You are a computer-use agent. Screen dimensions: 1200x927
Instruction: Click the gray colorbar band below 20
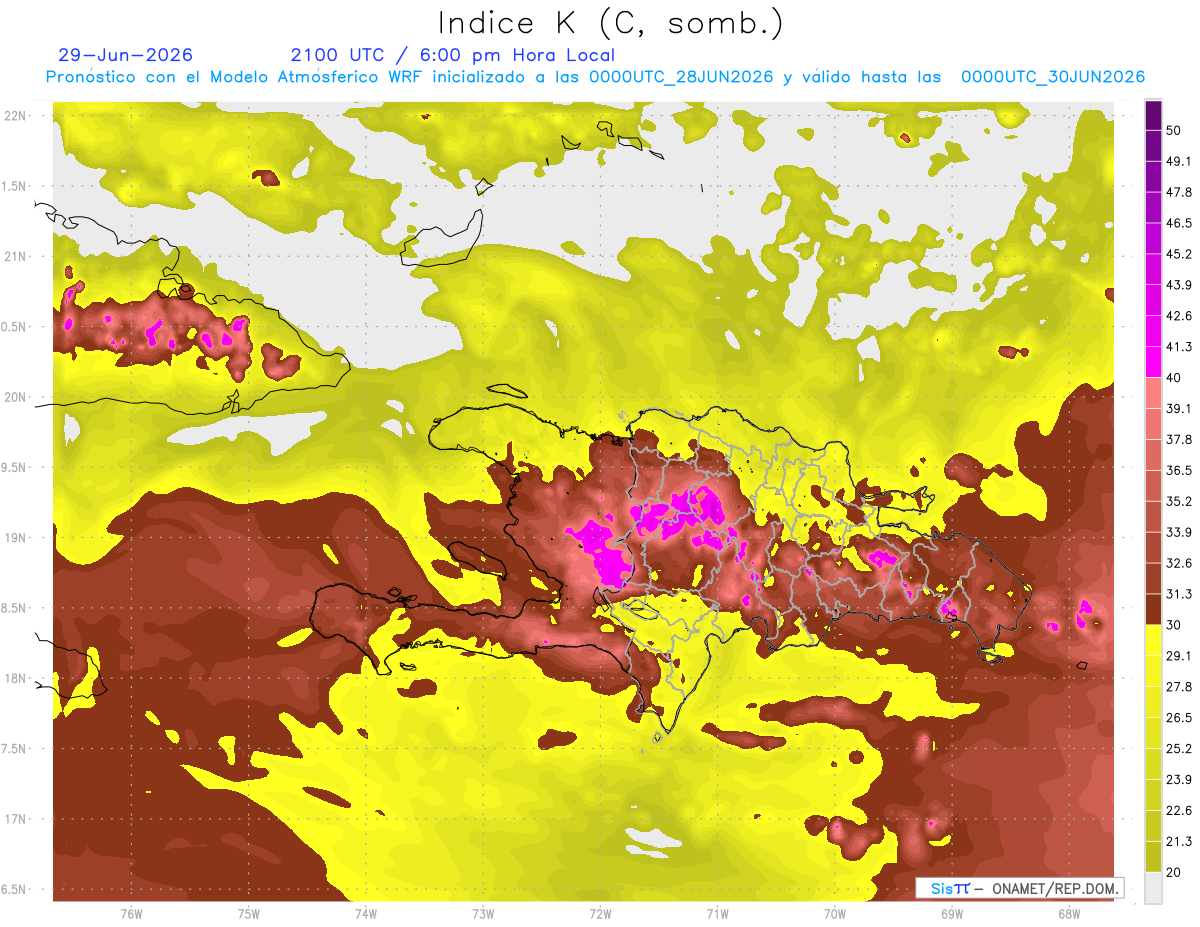coord(1153,887)
